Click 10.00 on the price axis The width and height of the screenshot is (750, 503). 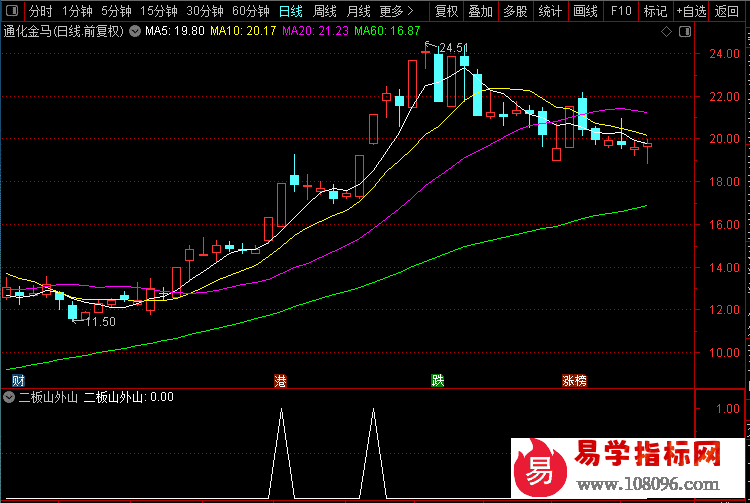click(x=724, y=352)
